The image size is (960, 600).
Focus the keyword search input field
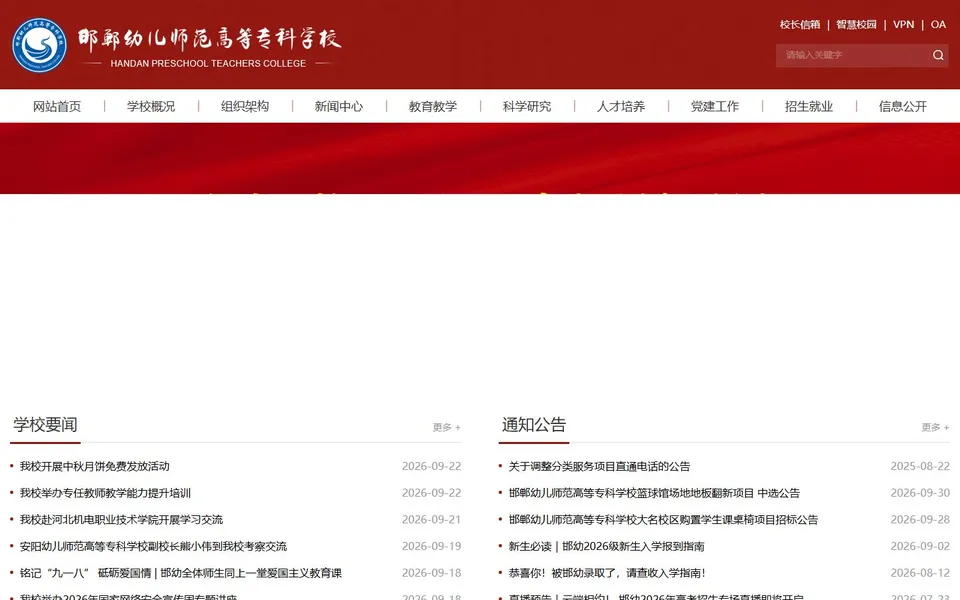[852, 55]
